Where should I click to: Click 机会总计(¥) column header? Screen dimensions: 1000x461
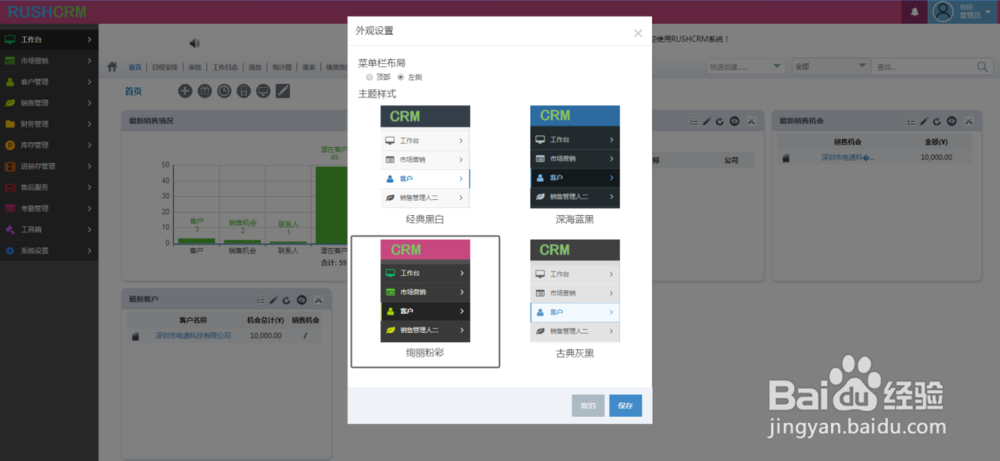[x=265, y=320]
